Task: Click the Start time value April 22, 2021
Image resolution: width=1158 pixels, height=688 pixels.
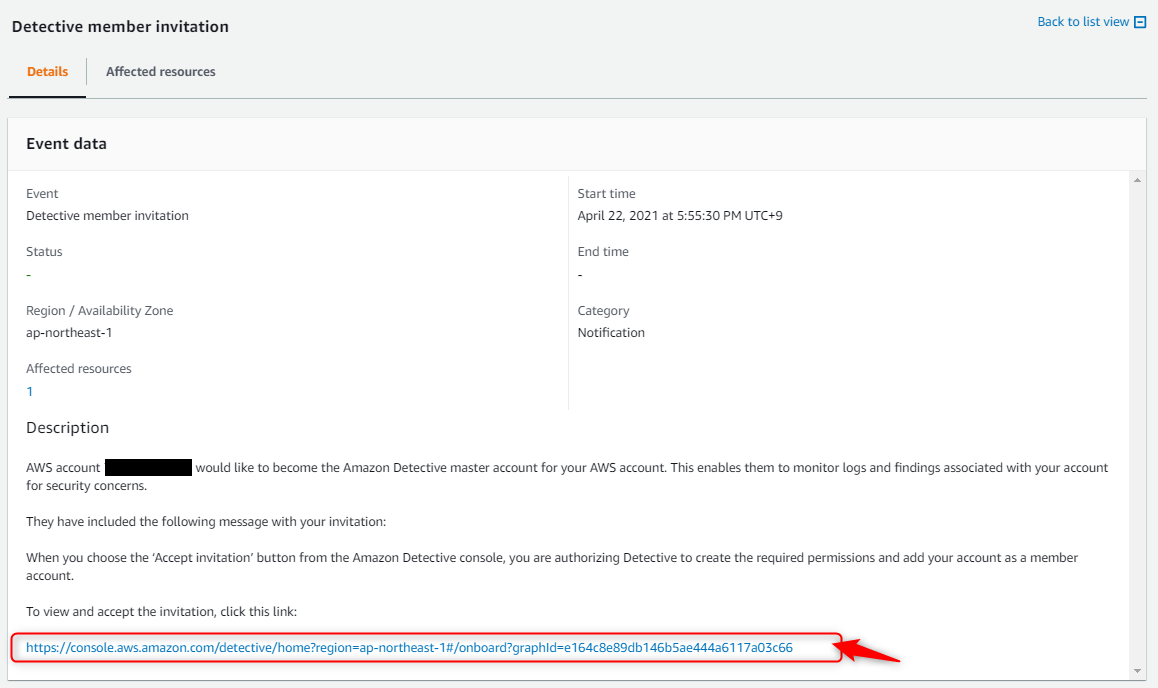Action: (680, 216)
